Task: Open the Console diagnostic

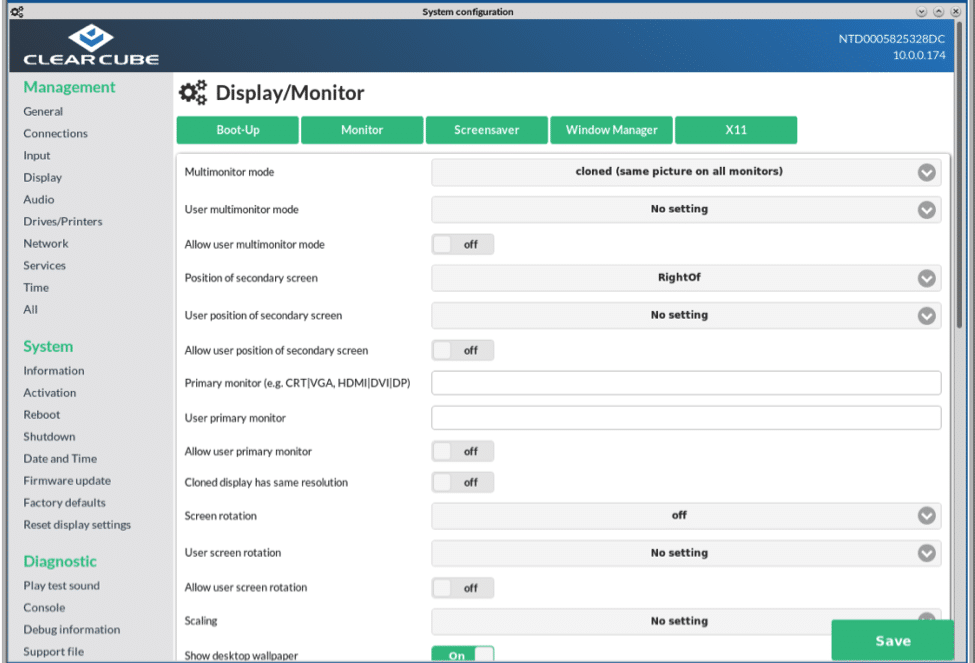Action: [x=44, y=608]
